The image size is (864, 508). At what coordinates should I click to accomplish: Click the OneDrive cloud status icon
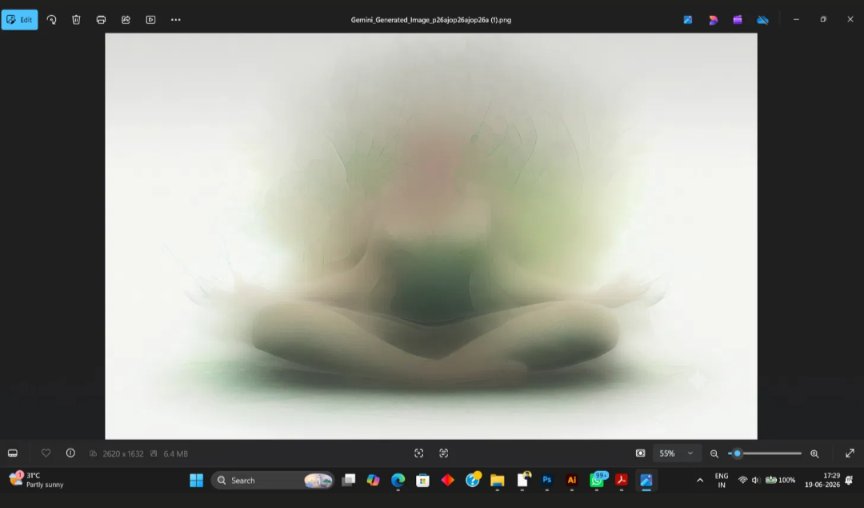[x=763, y=20]
